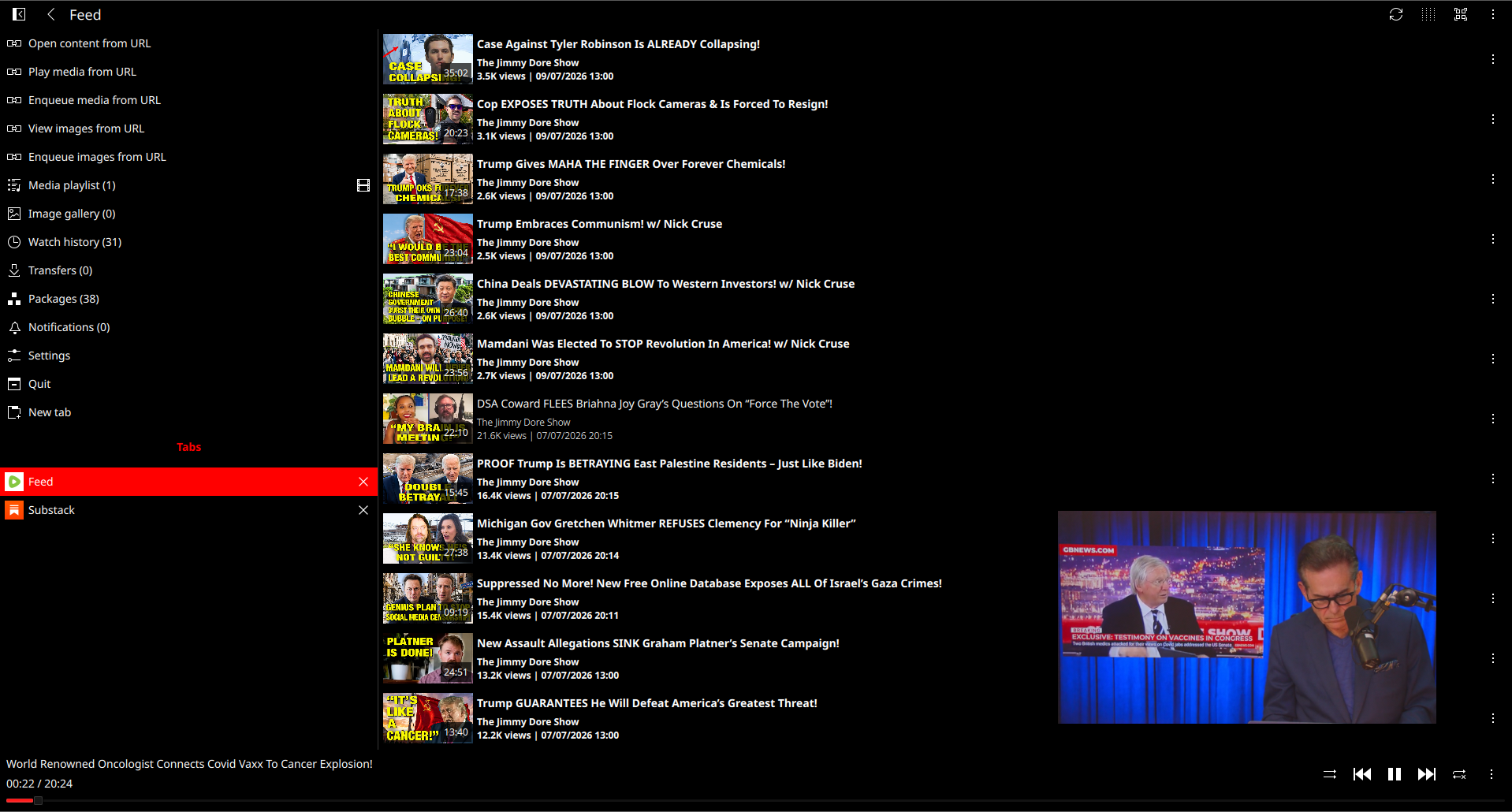Open options menu for DSA Coward FLEES video
The width and height of the screenshot is (1512, 812).
tap(1493, 419)
